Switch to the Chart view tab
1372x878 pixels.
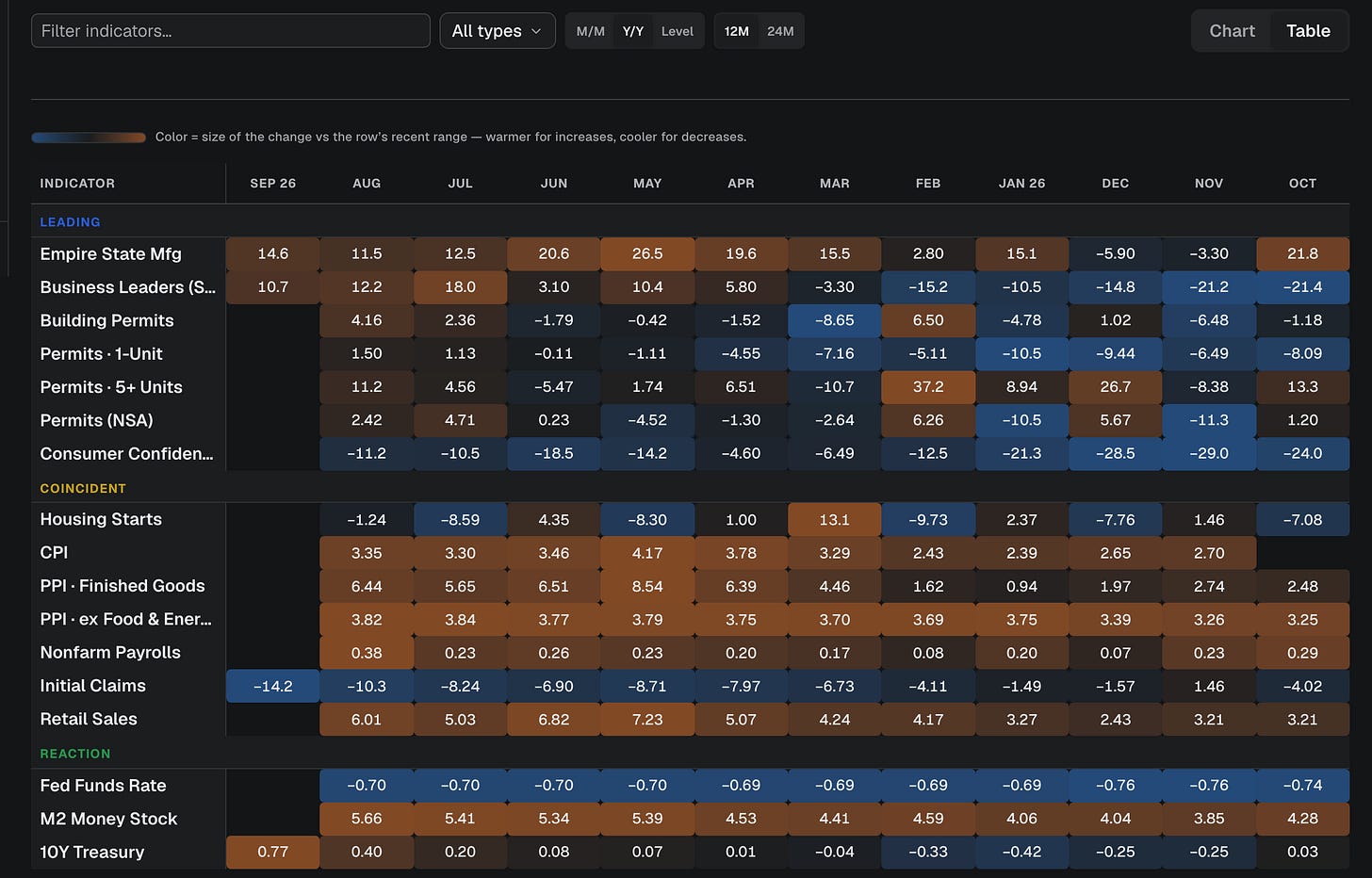coord(1232,31)
